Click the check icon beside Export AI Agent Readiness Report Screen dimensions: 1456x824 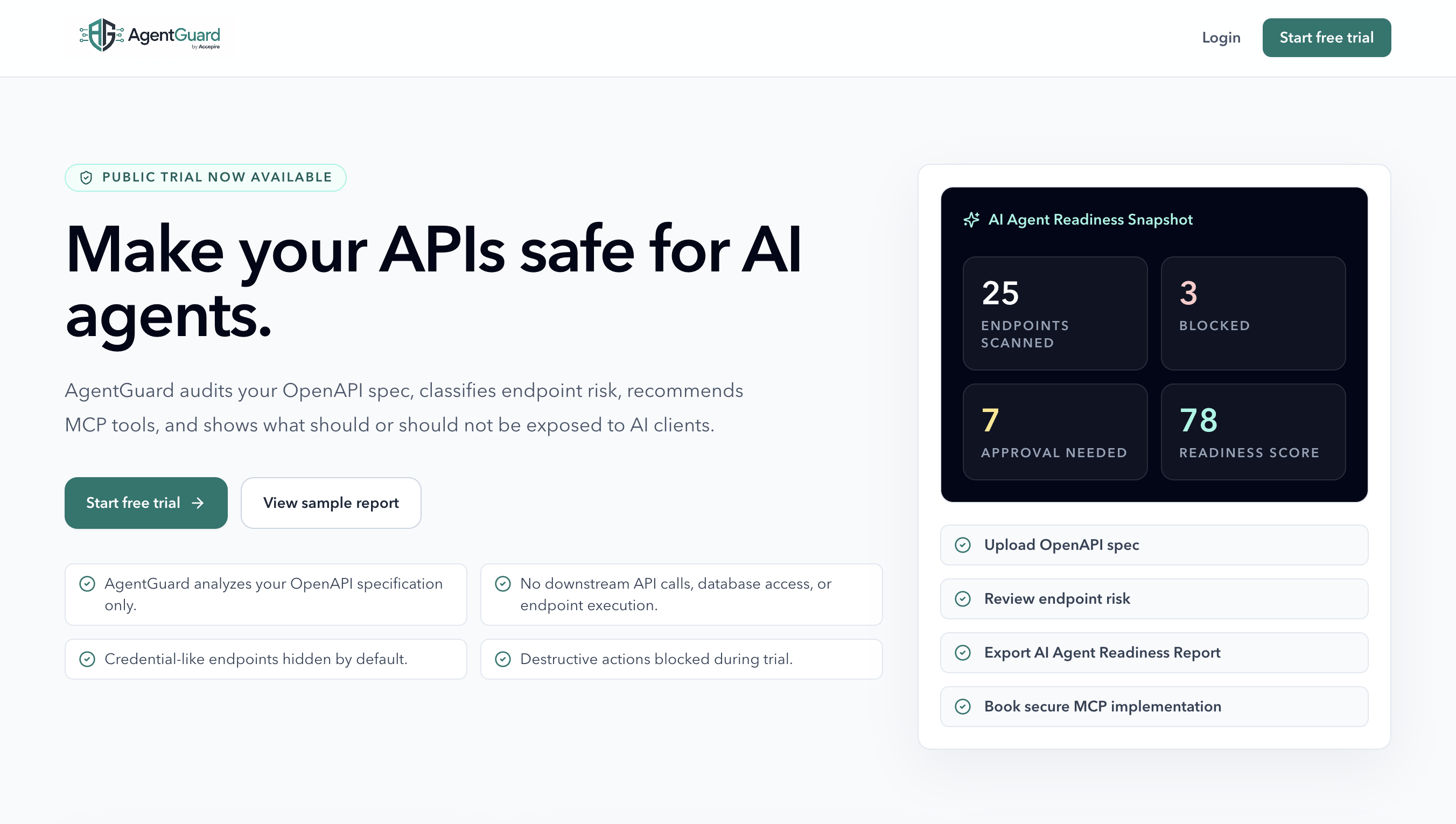pyautogui.click(x=963, y=653)
